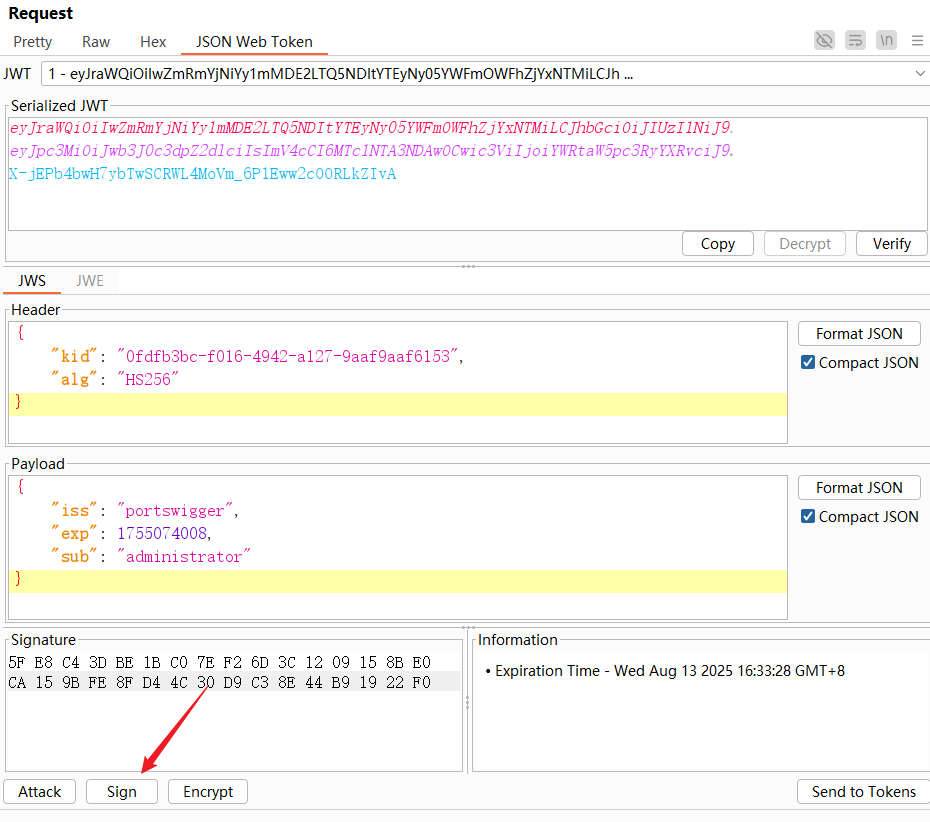The height and width of the screenshot is (822, 930).
Task: Toggle the line wrap icon
Action: (855, 41)
